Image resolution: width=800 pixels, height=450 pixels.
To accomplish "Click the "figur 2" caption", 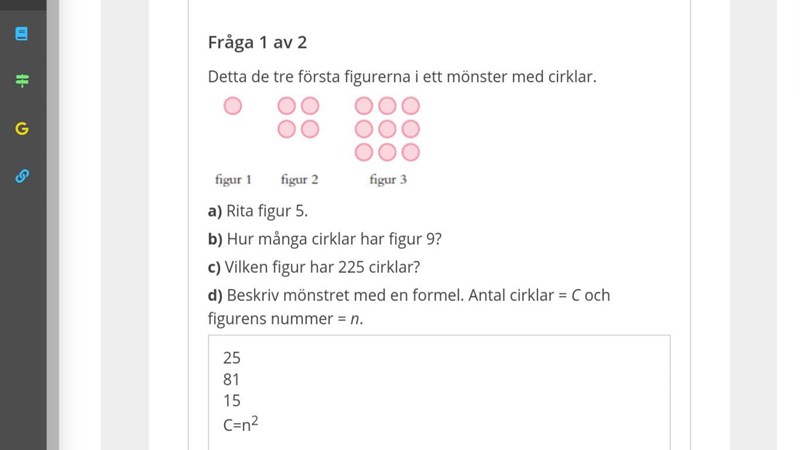I will point(299,180).
